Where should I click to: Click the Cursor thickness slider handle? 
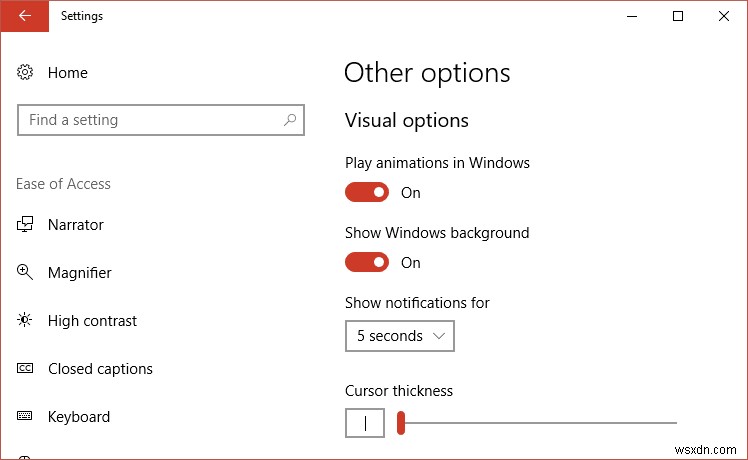pos(401,423)
